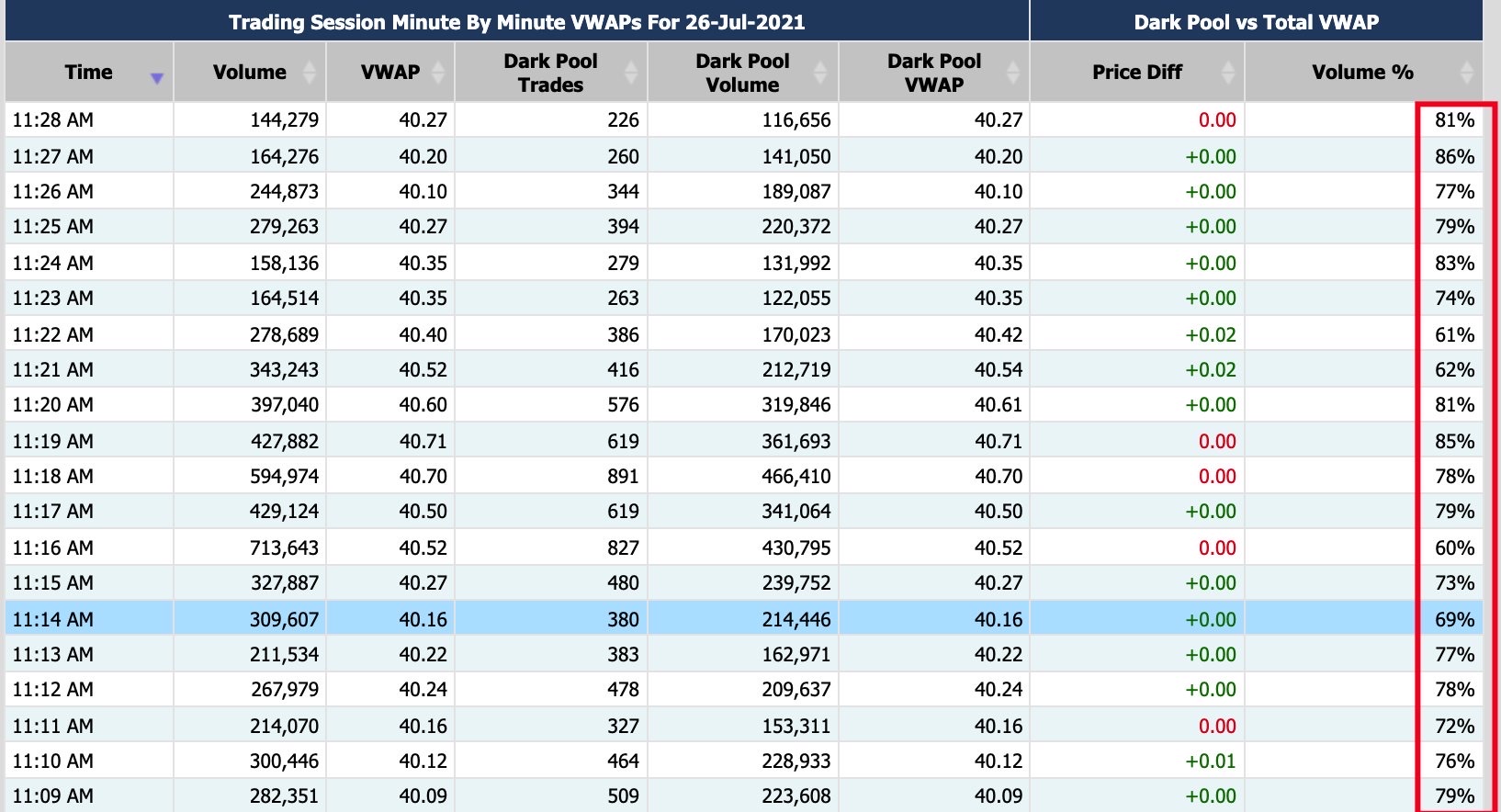Click the VWAP value 40.60
The height and width of the screenshot is (812, 1501).
[423, 404]
